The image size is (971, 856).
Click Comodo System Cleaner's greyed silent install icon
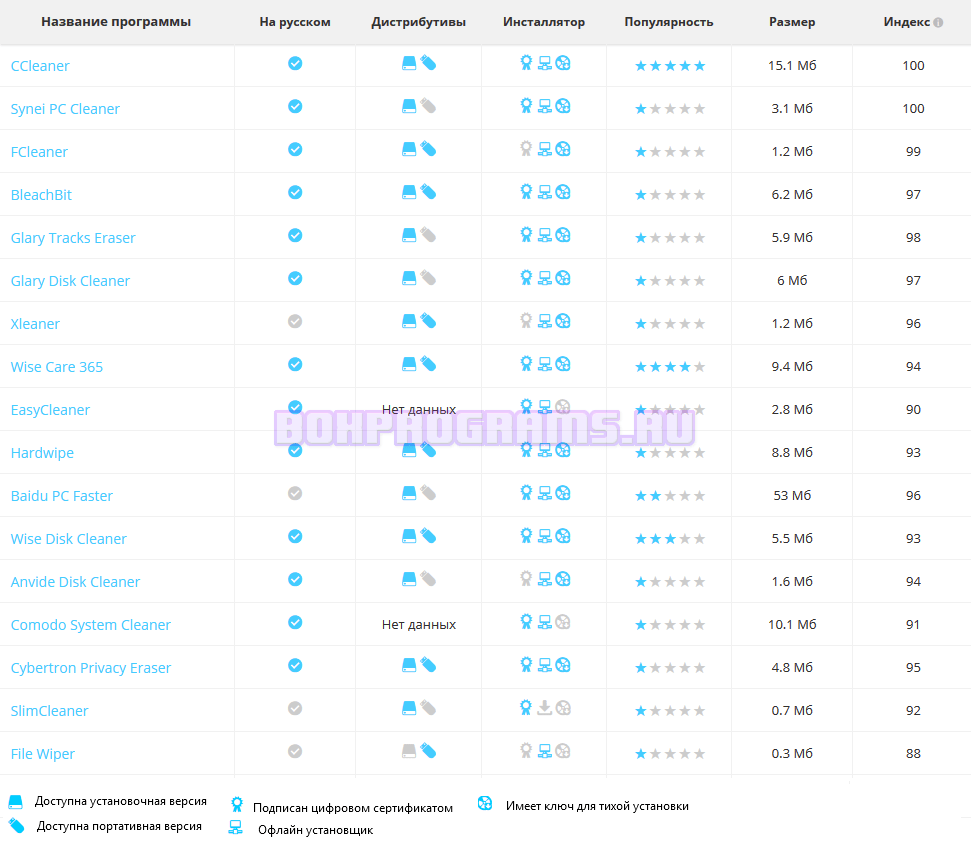tap(563, 621)
